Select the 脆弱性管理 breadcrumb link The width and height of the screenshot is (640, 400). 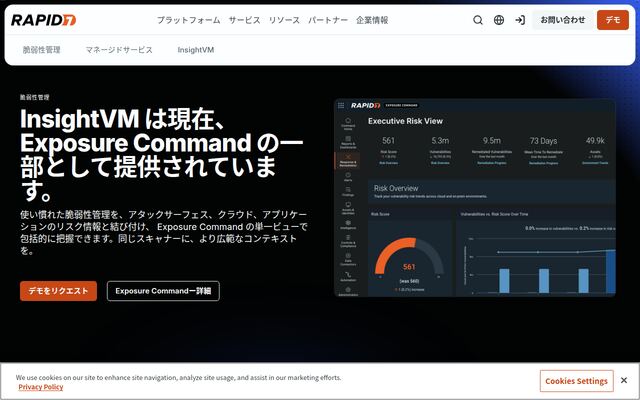pyautogui.click(x=41, y=50)
